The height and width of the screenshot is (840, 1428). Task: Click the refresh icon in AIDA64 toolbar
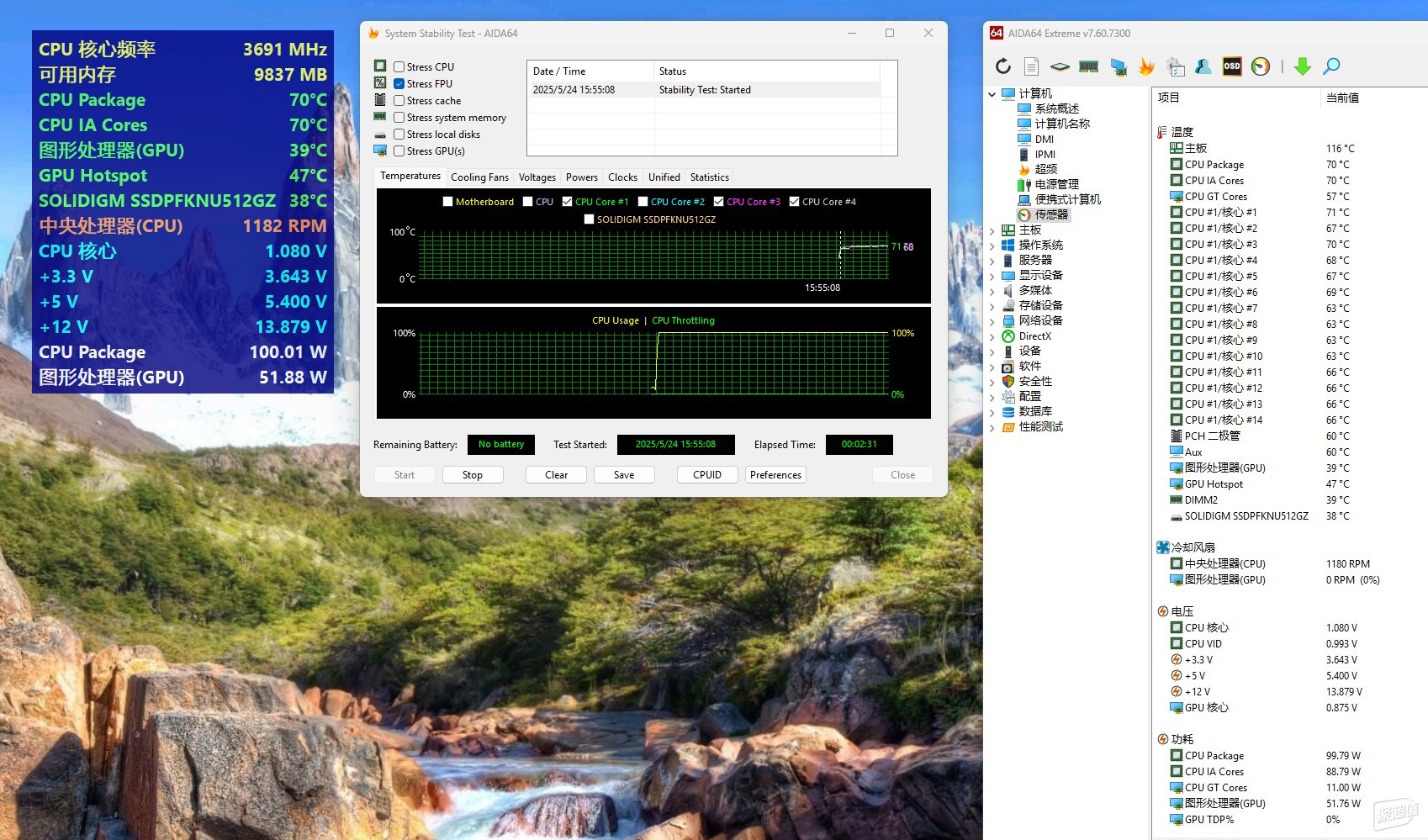pyautogui.click(x=1003, y=66)
